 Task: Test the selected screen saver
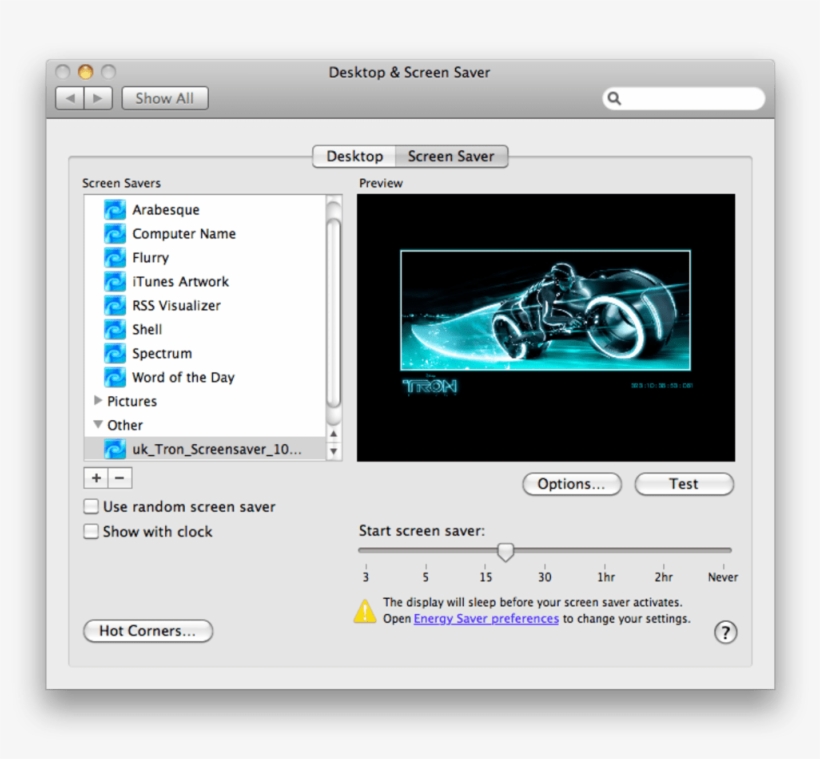684,484
